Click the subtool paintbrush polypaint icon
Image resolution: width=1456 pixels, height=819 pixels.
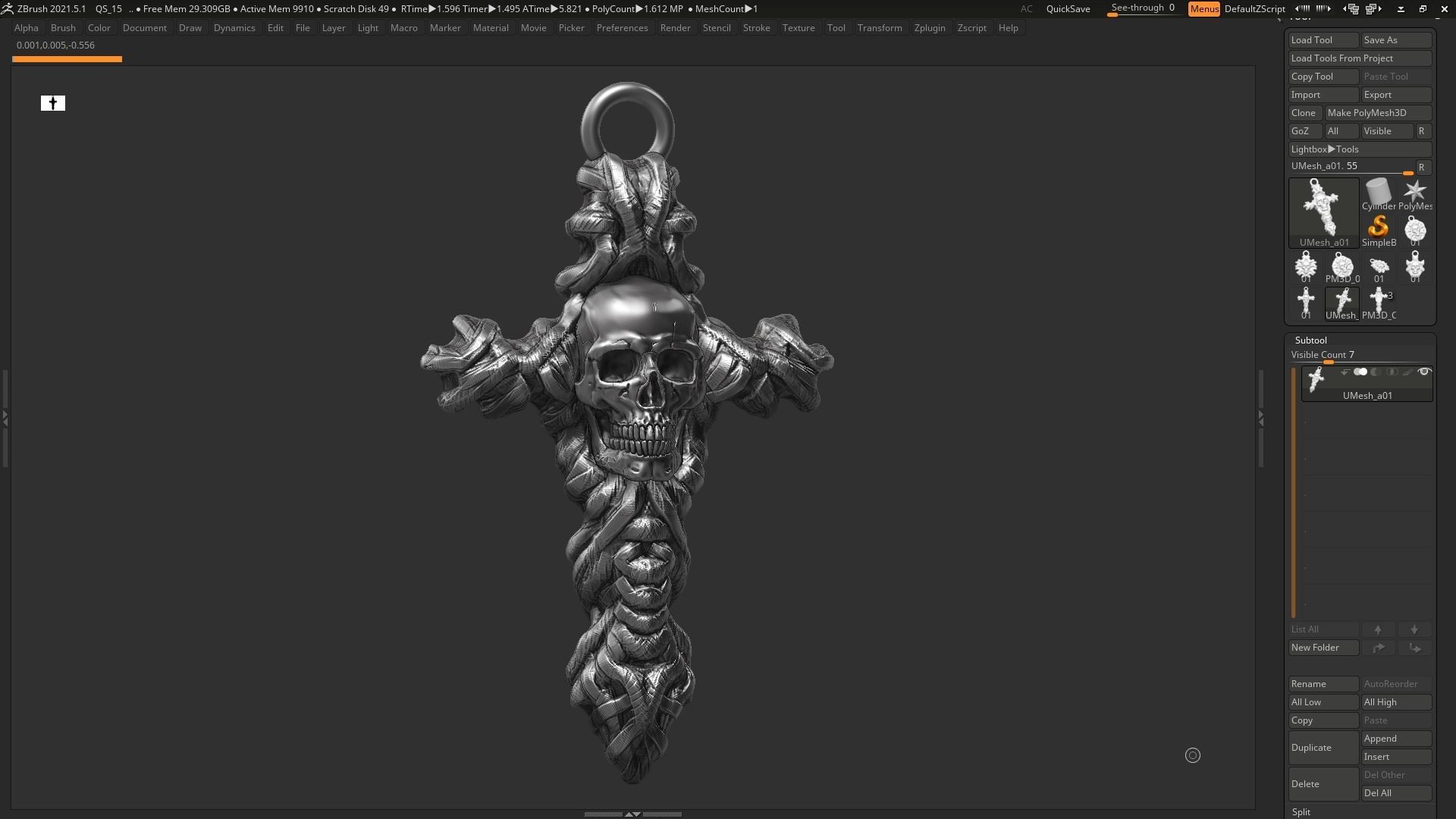1407,372
